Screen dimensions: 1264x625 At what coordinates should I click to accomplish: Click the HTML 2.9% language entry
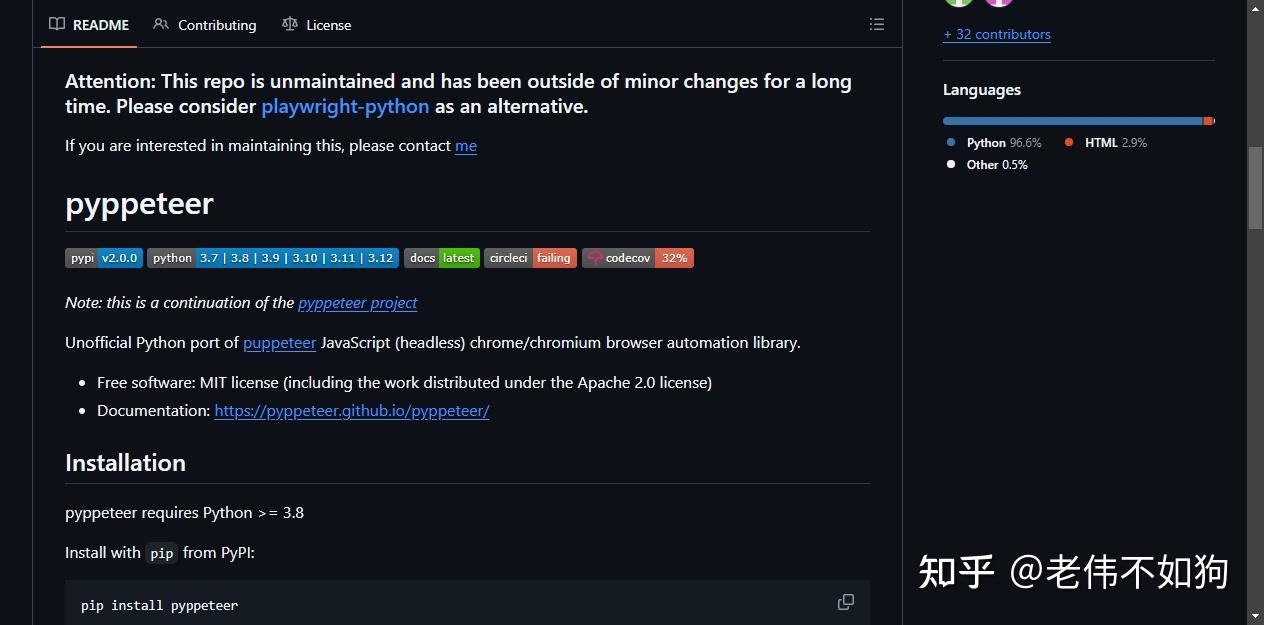point(1106,143)
